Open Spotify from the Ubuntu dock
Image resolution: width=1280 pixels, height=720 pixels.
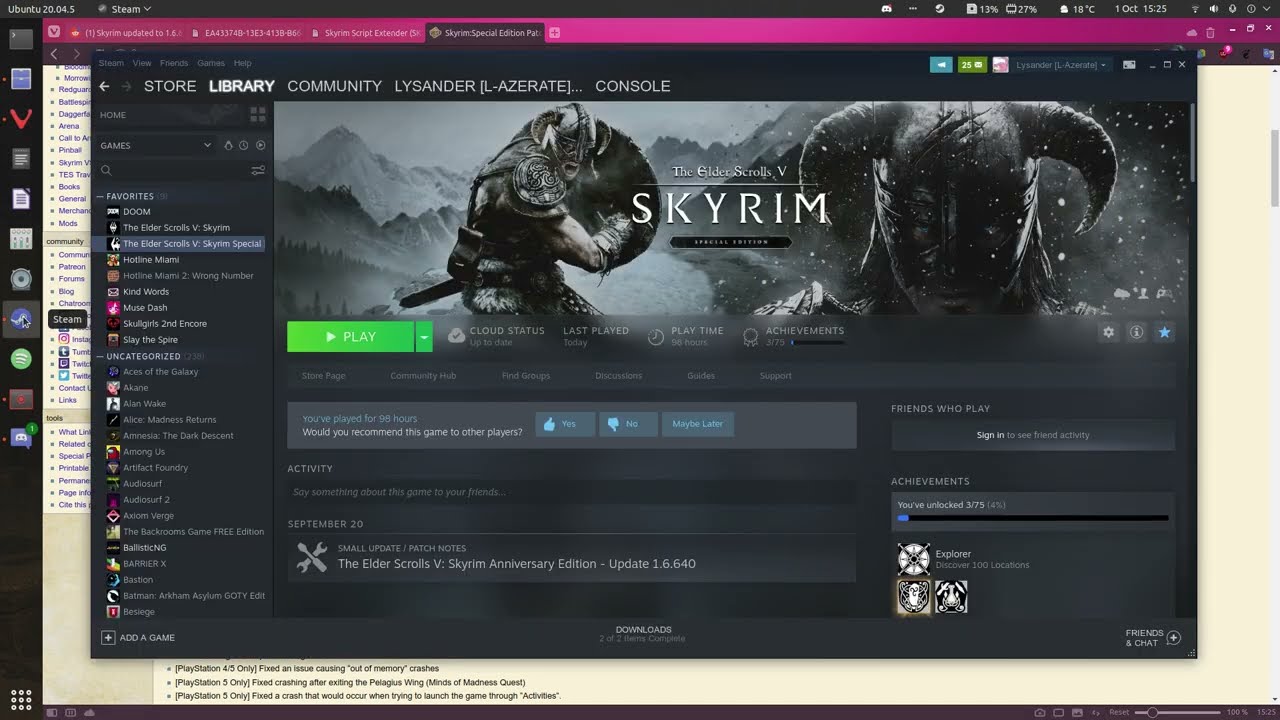point(21,358)
